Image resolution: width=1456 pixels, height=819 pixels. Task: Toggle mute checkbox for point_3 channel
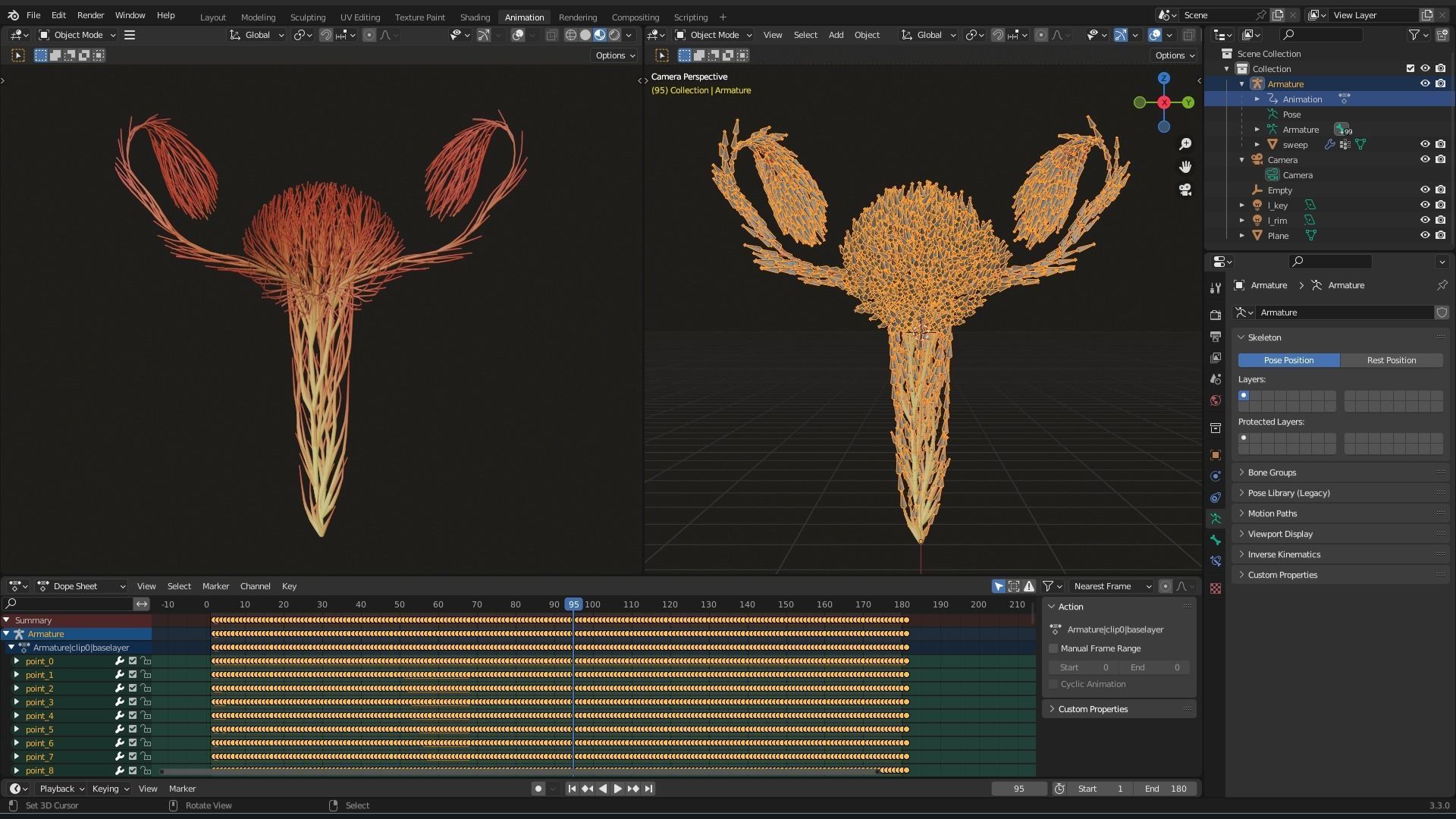[x=133, y=702]
